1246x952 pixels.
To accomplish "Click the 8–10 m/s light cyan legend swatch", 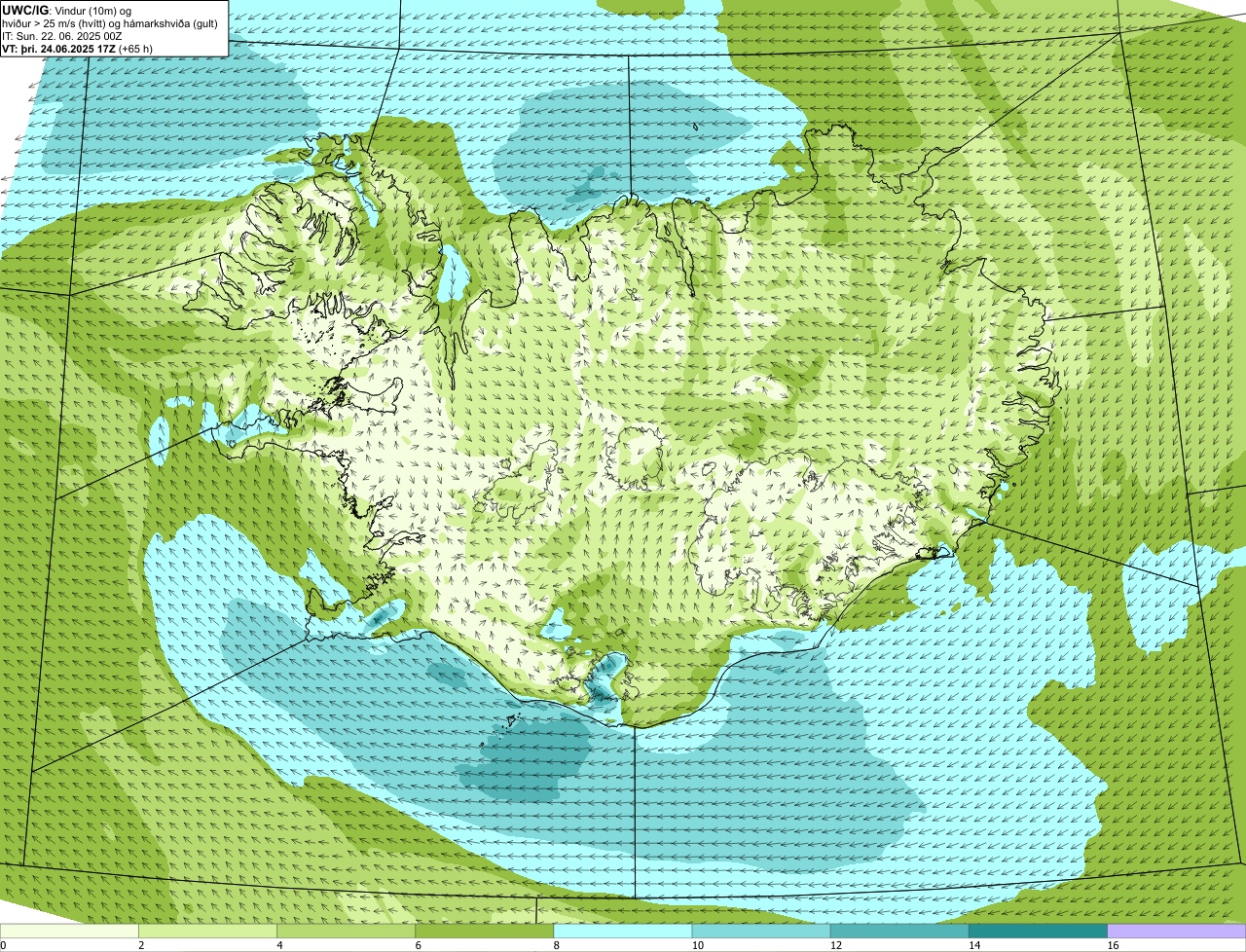I will tap(623, 932).
